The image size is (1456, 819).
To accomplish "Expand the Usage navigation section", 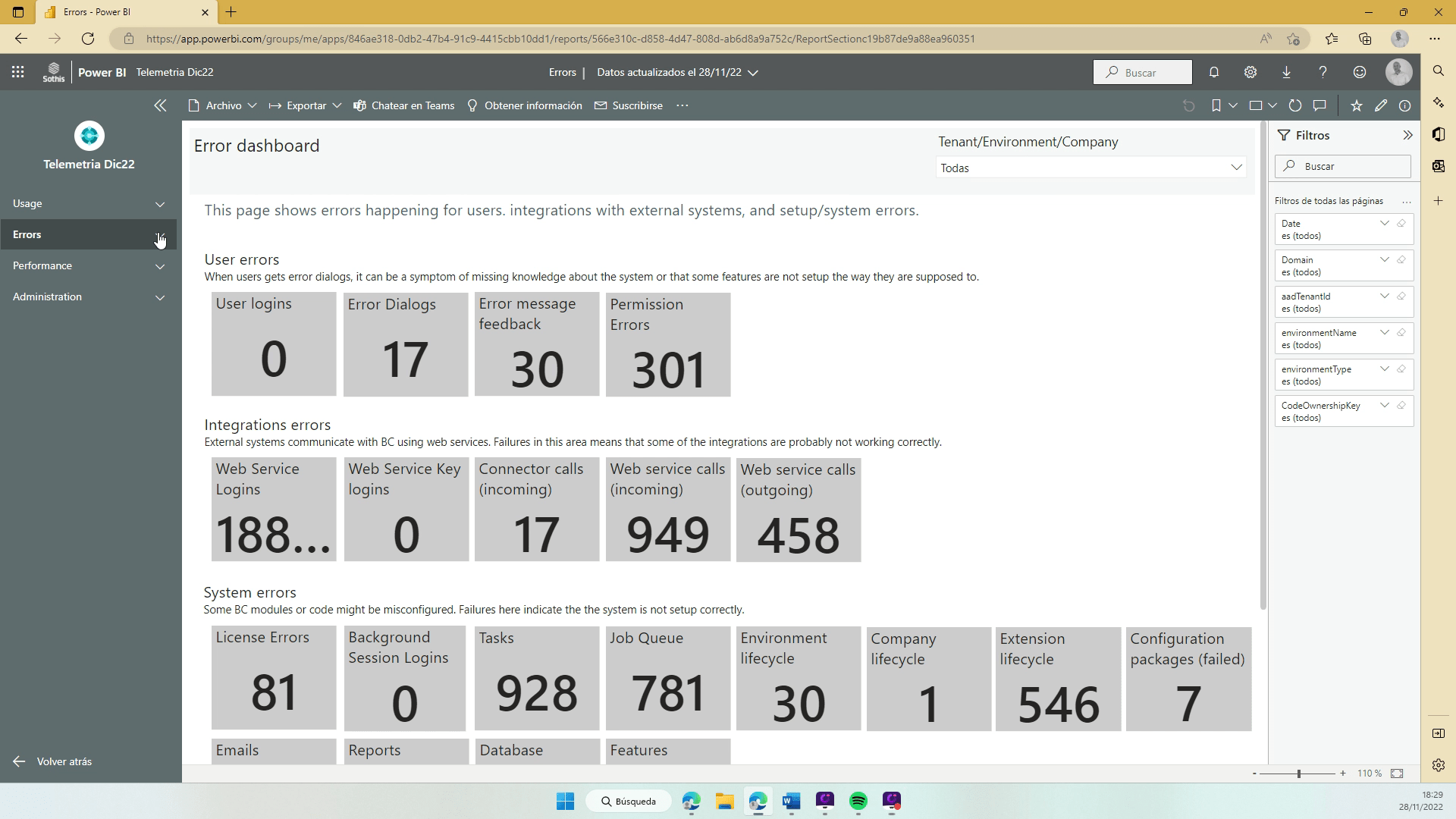I will click(89, 204).
